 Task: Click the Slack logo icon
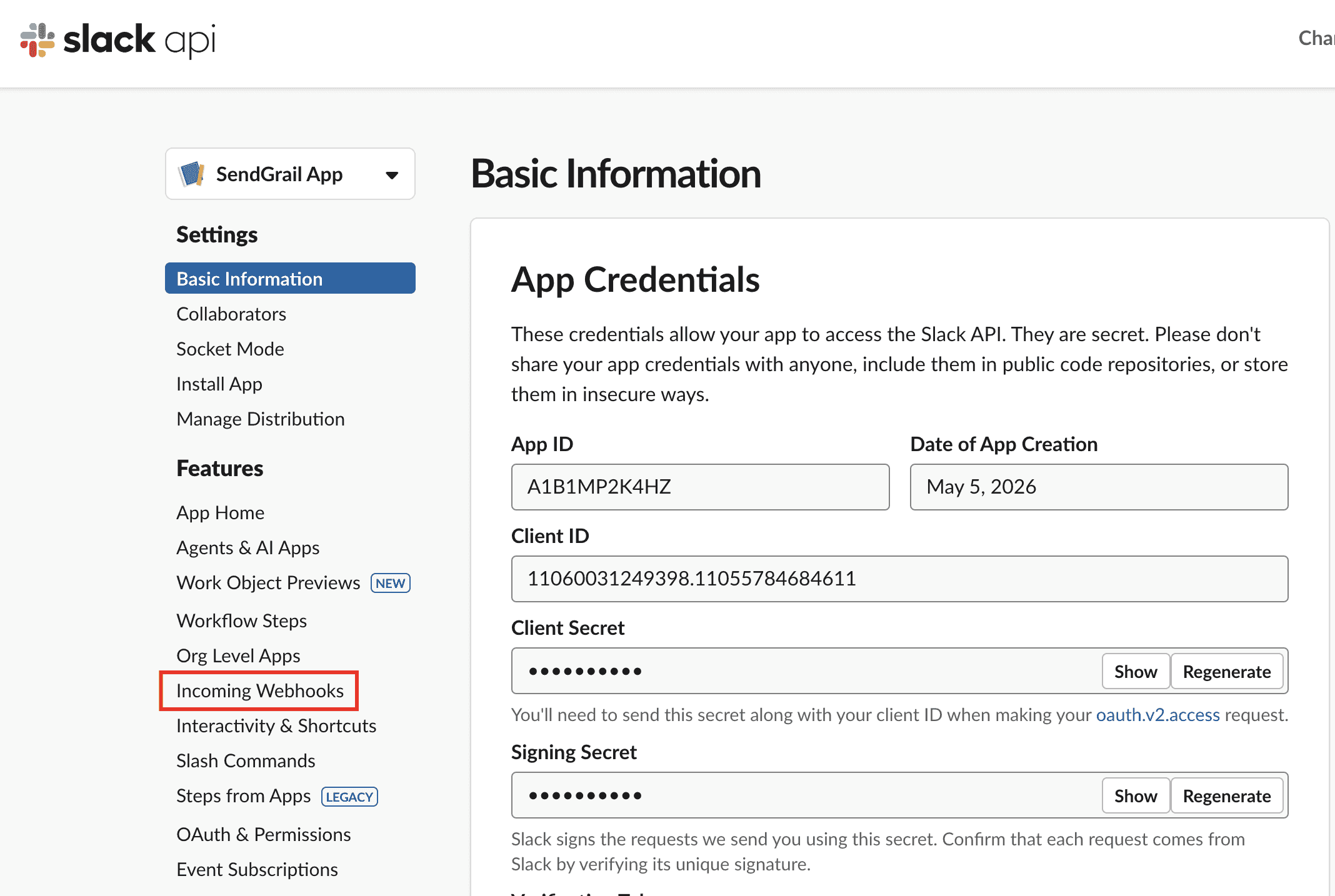[x=37, y=40]
